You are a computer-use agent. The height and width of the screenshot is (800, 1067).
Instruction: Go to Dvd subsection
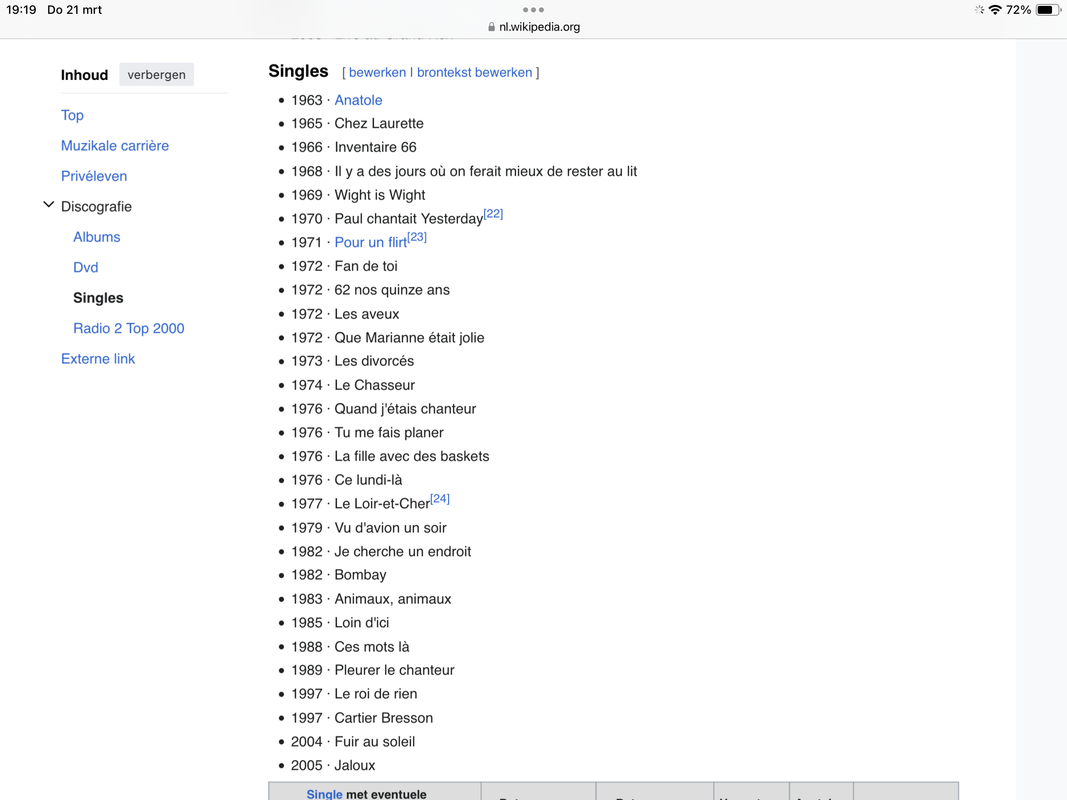point(86,267)
